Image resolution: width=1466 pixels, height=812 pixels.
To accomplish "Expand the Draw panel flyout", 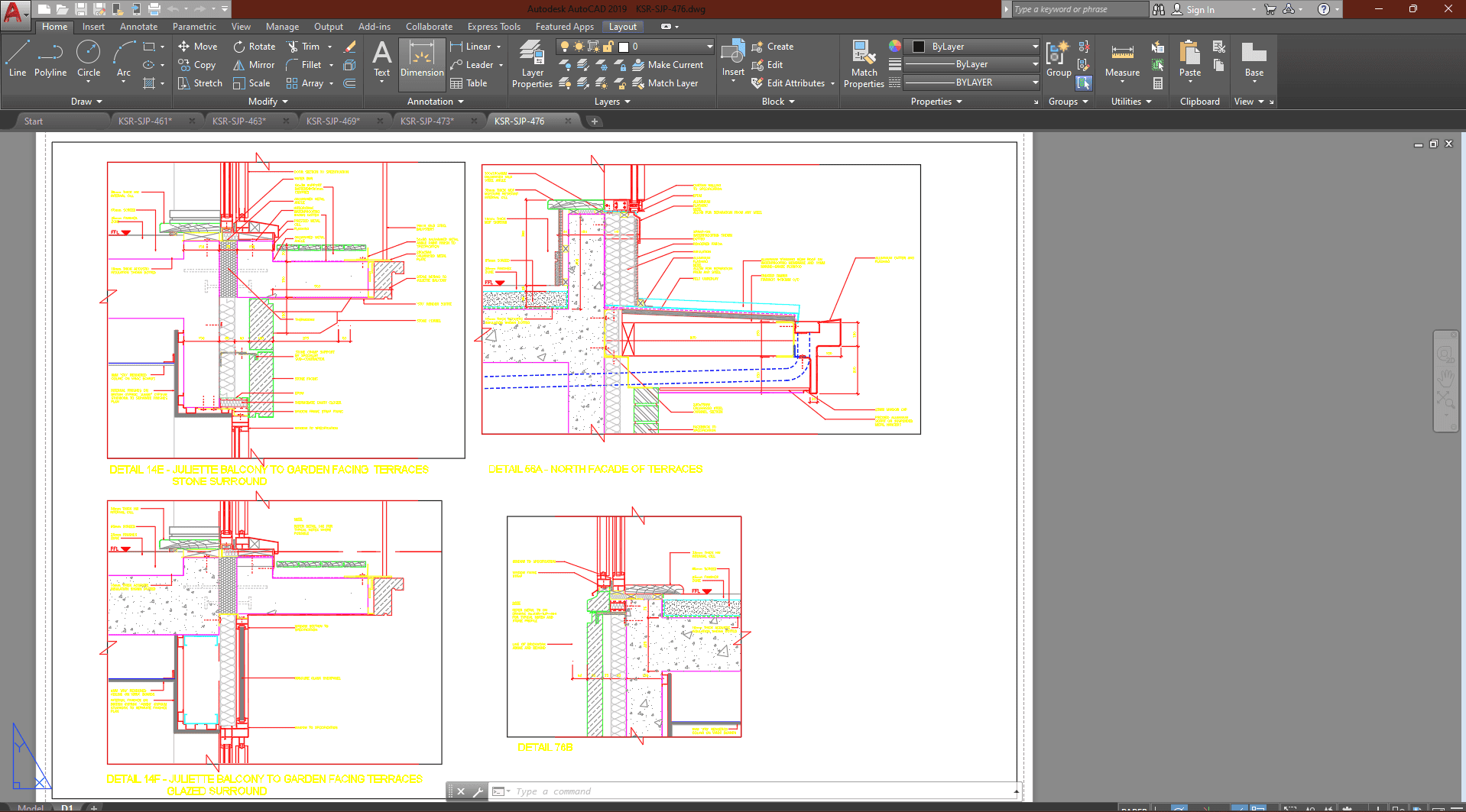I will 86,102.
